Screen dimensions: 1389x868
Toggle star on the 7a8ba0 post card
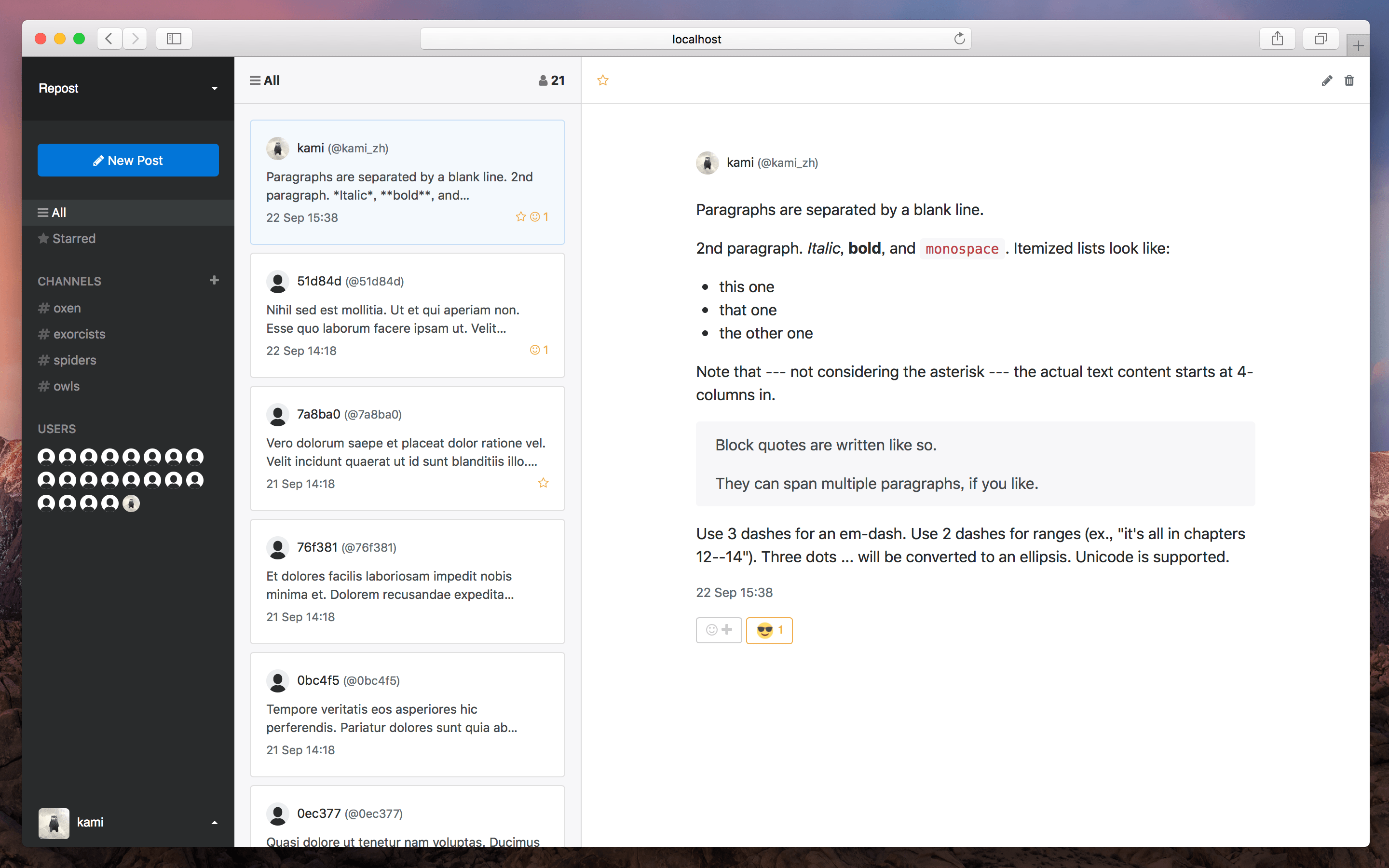point(543,483)
